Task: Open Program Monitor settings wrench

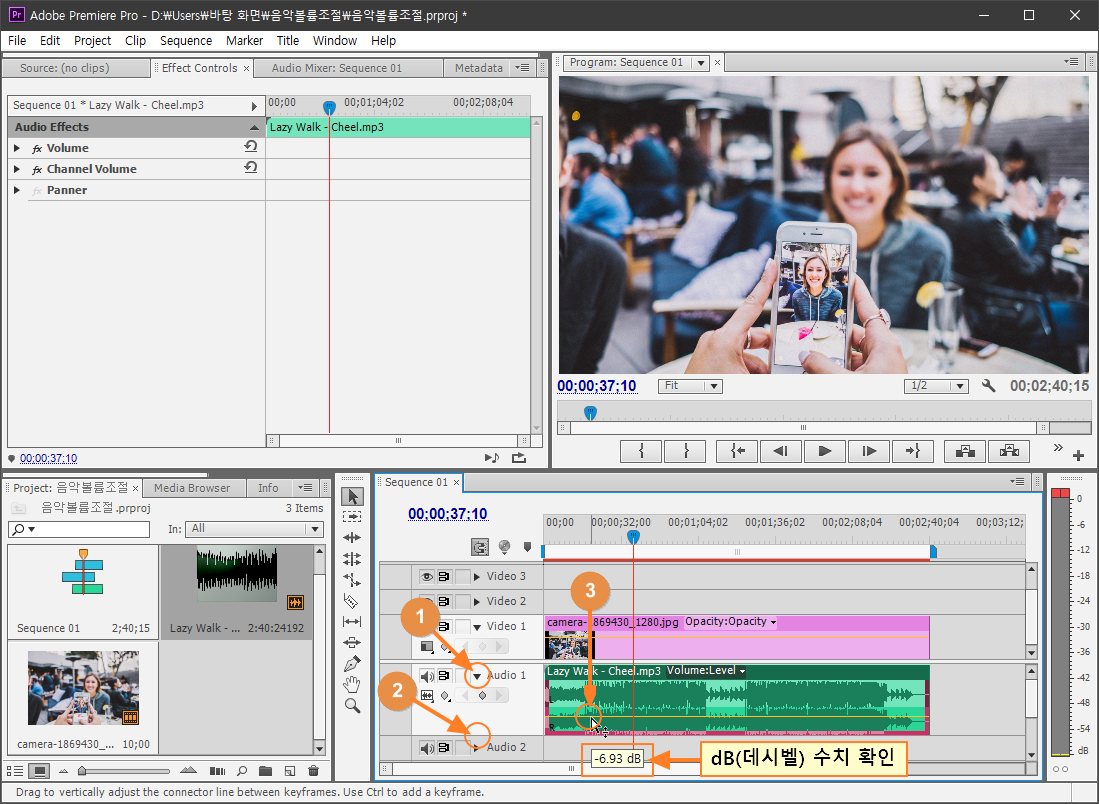Action: tap(989, 386)
